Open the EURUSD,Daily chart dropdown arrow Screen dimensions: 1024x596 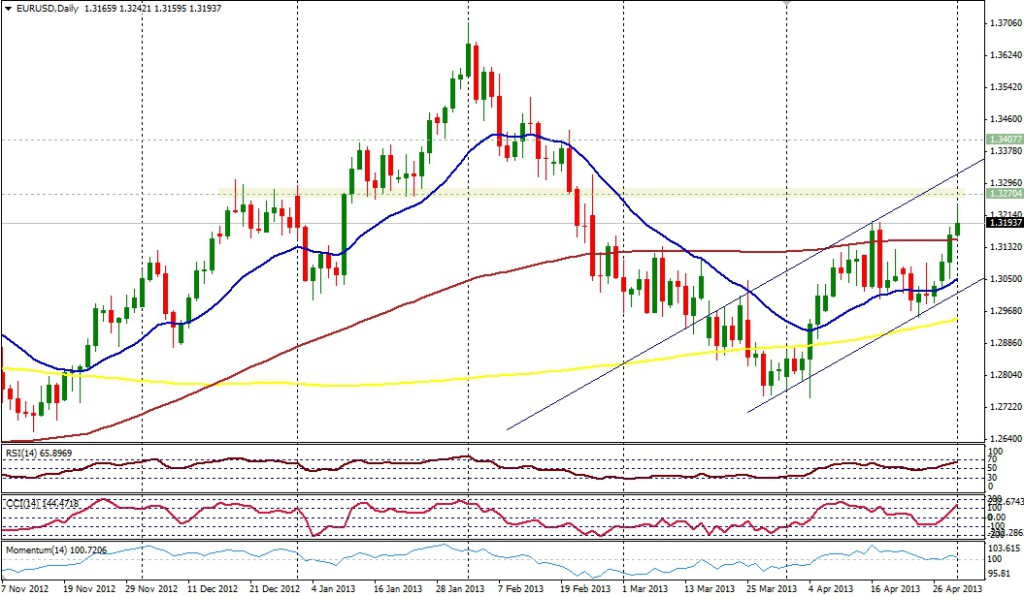[x=8, y=9]
